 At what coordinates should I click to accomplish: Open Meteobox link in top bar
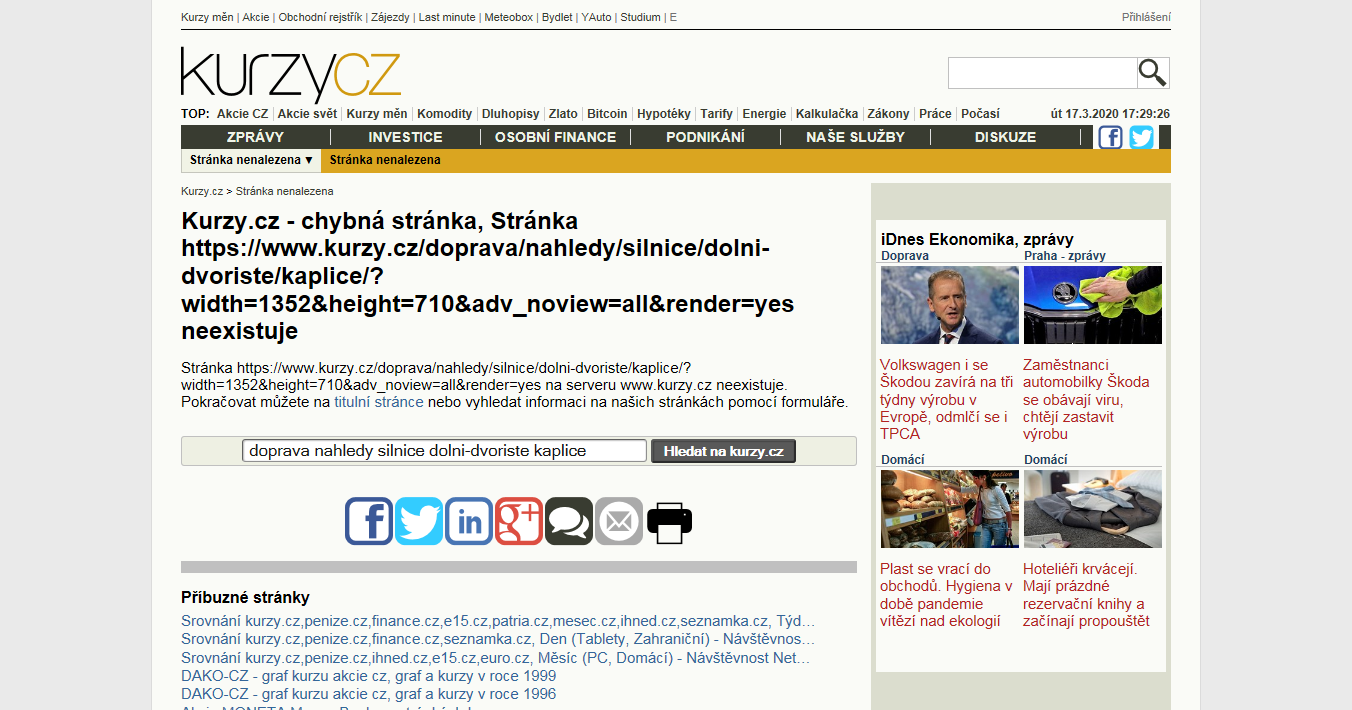point(509,17)
